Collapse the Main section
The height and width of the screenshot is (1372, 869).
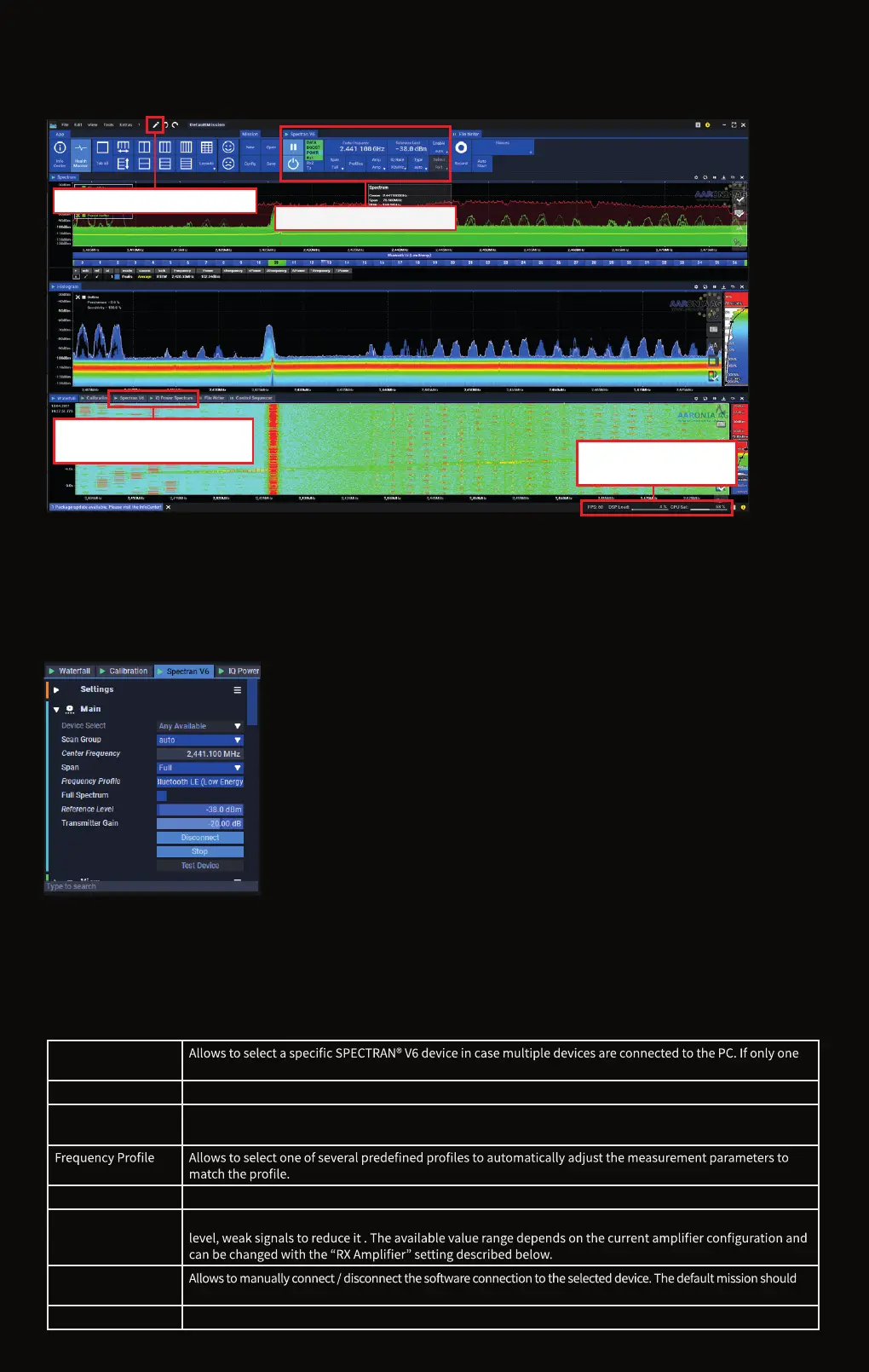point(56,709)
